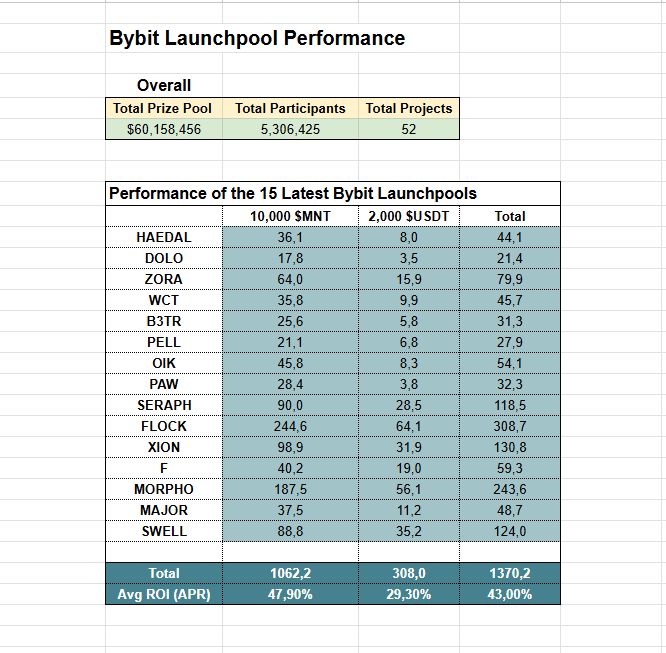This screenshot has height=653, width=666.
Task: Click the grand total 1370,2
Action: (510, 573)
